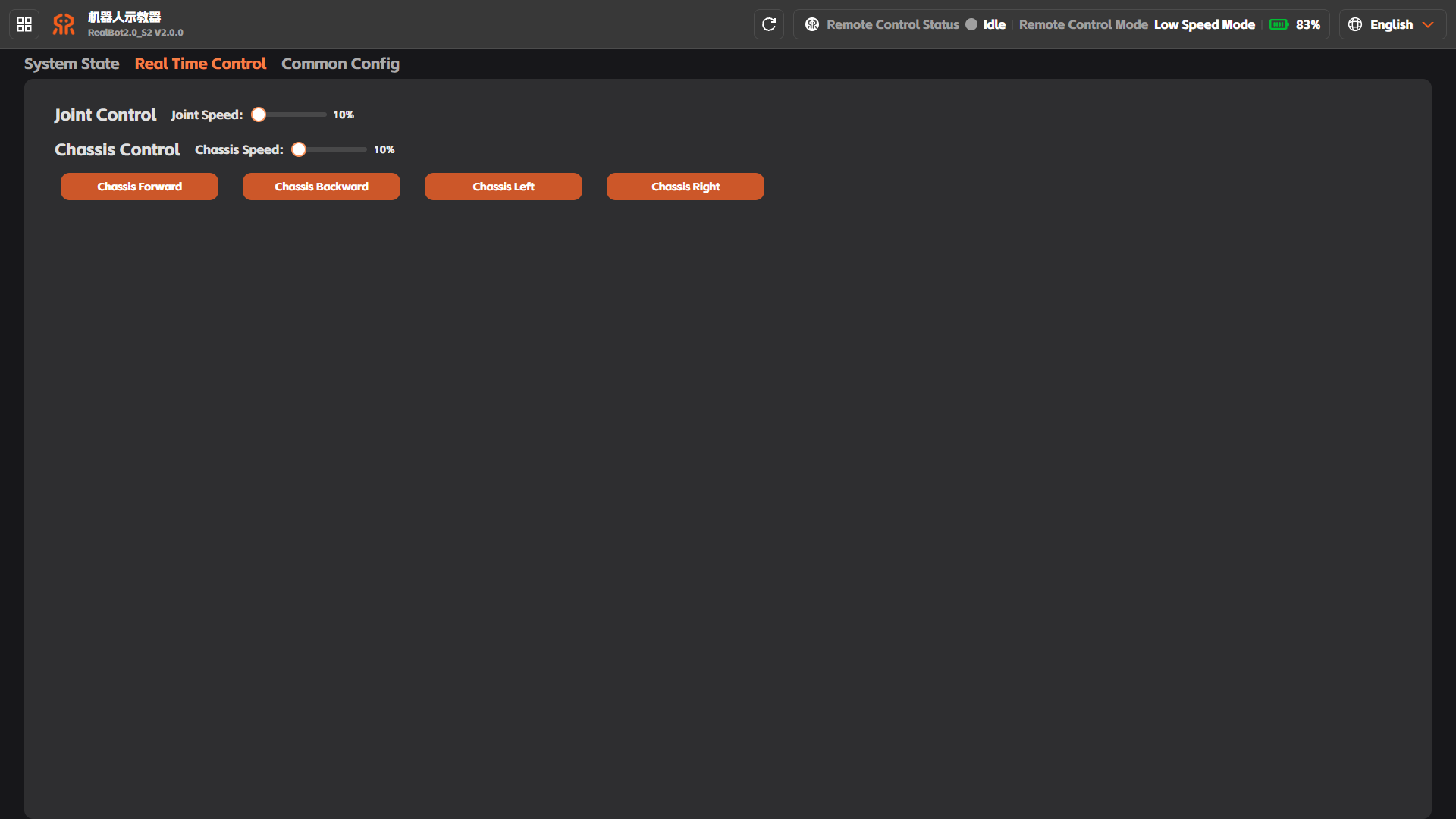Open the app grid menu icon
Screen dimensions: 1456x819
click(24, 24)
